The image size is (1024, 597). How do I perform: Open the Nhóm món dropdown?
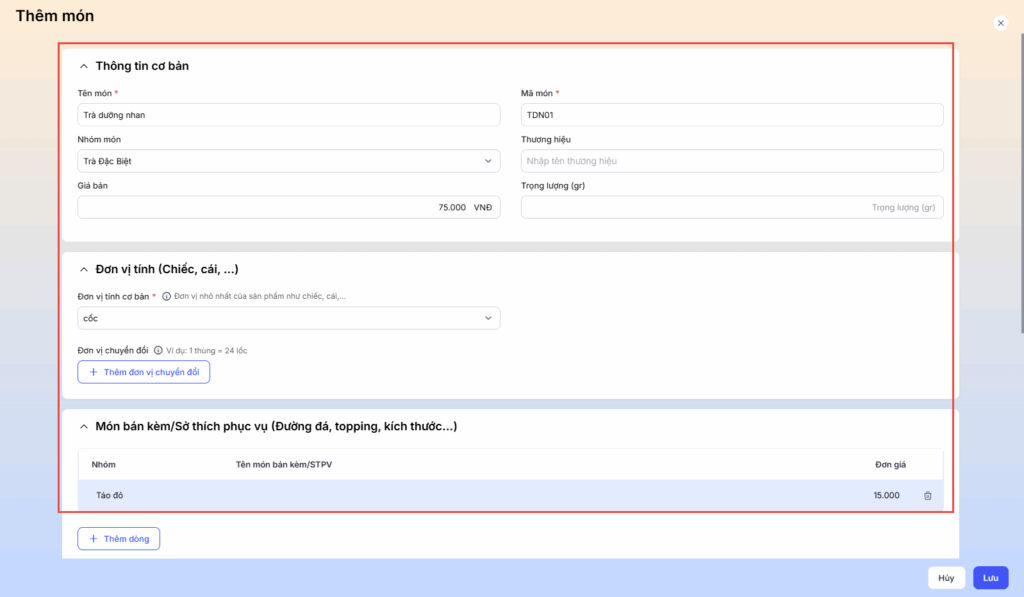point(288,161)
